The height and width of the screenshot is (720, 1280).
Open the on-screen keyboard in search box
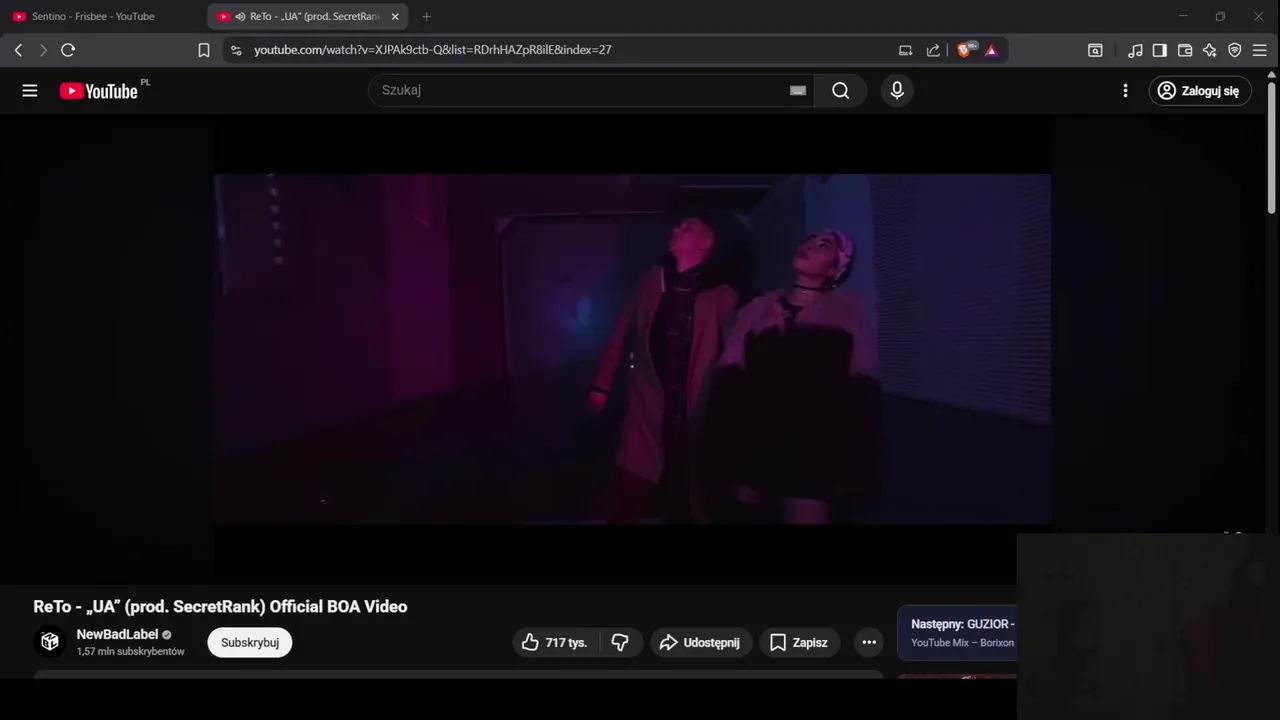tap(798, 90)
